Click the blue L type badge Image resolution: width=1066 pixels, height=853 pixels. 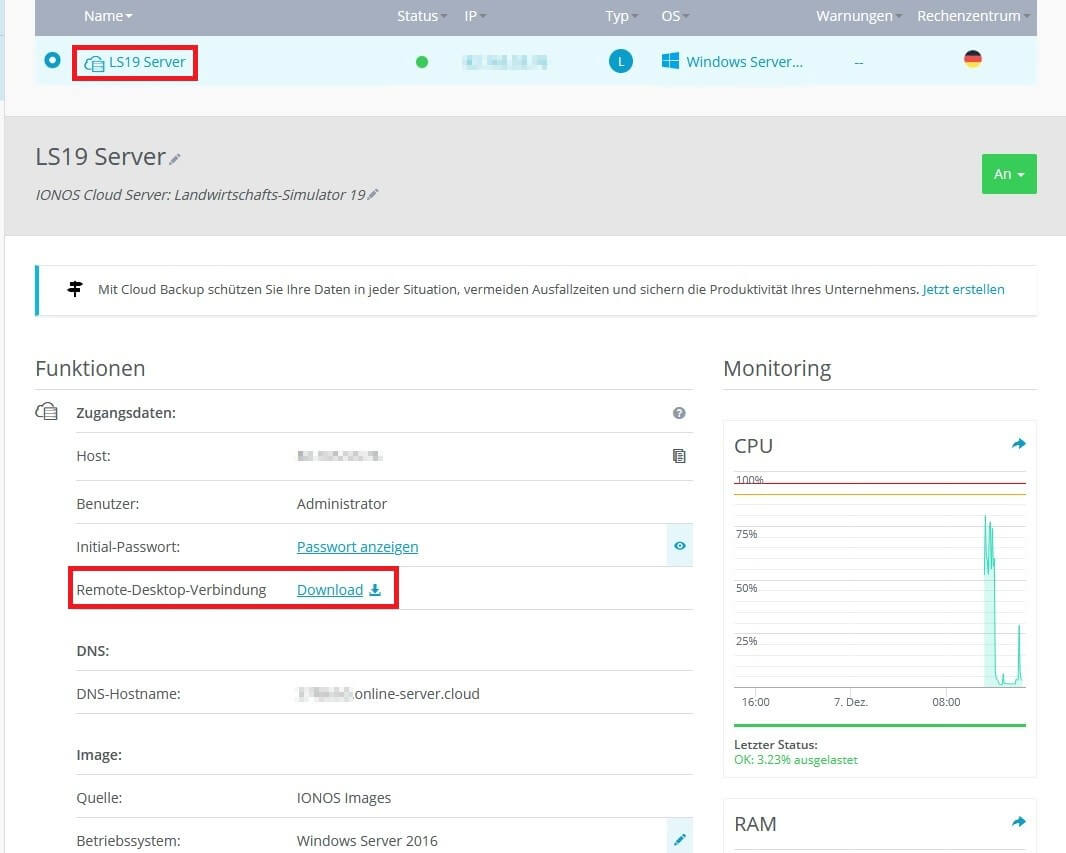(x=620, y=62)
